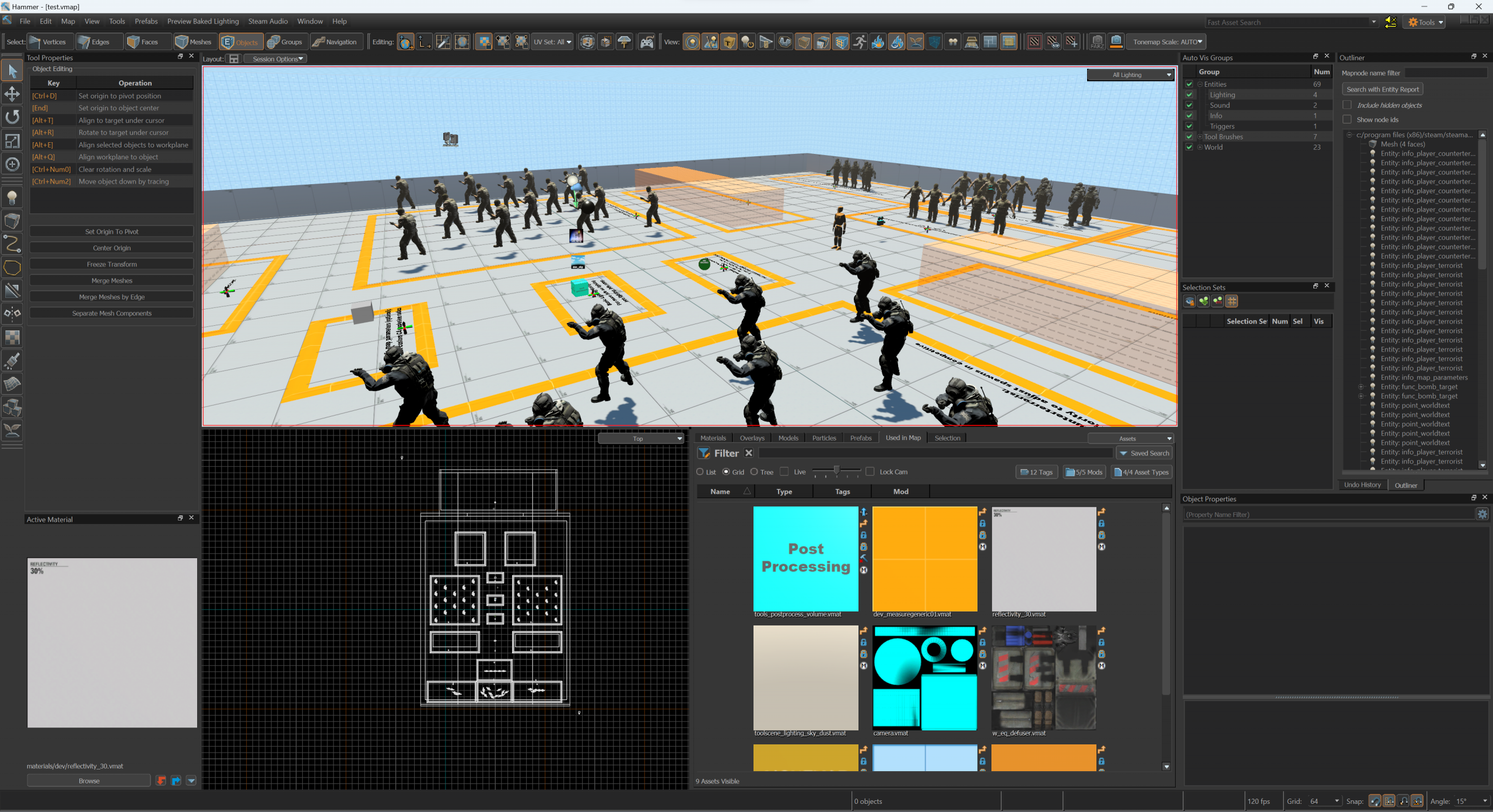This screenshot has height=812, width=1493.
Task: Open the Saved Search button
Action: pyautogui.click(x=1144, y=453)
